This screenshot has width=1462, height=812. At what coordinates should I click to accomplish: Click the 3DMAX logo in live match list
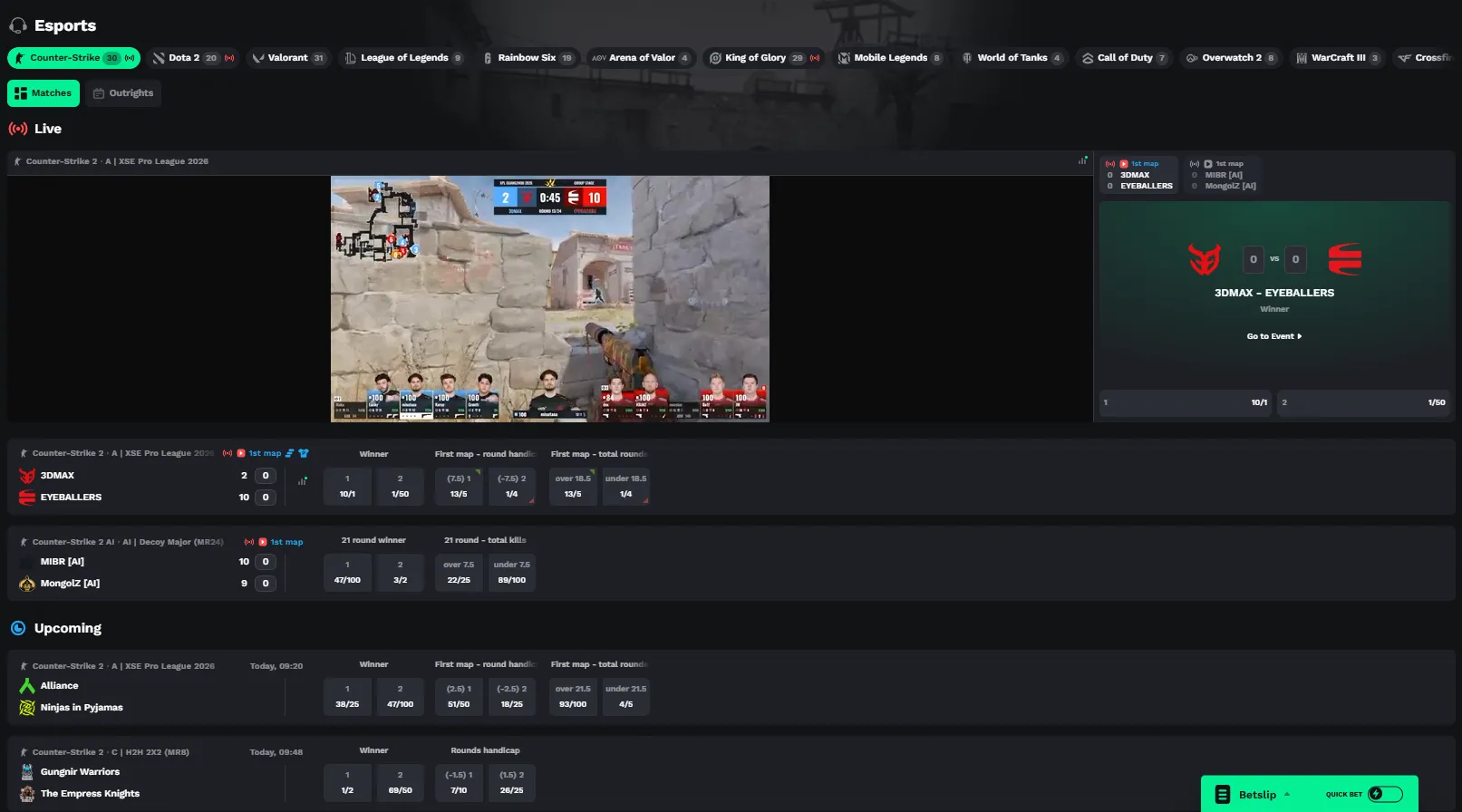point(27,476)
